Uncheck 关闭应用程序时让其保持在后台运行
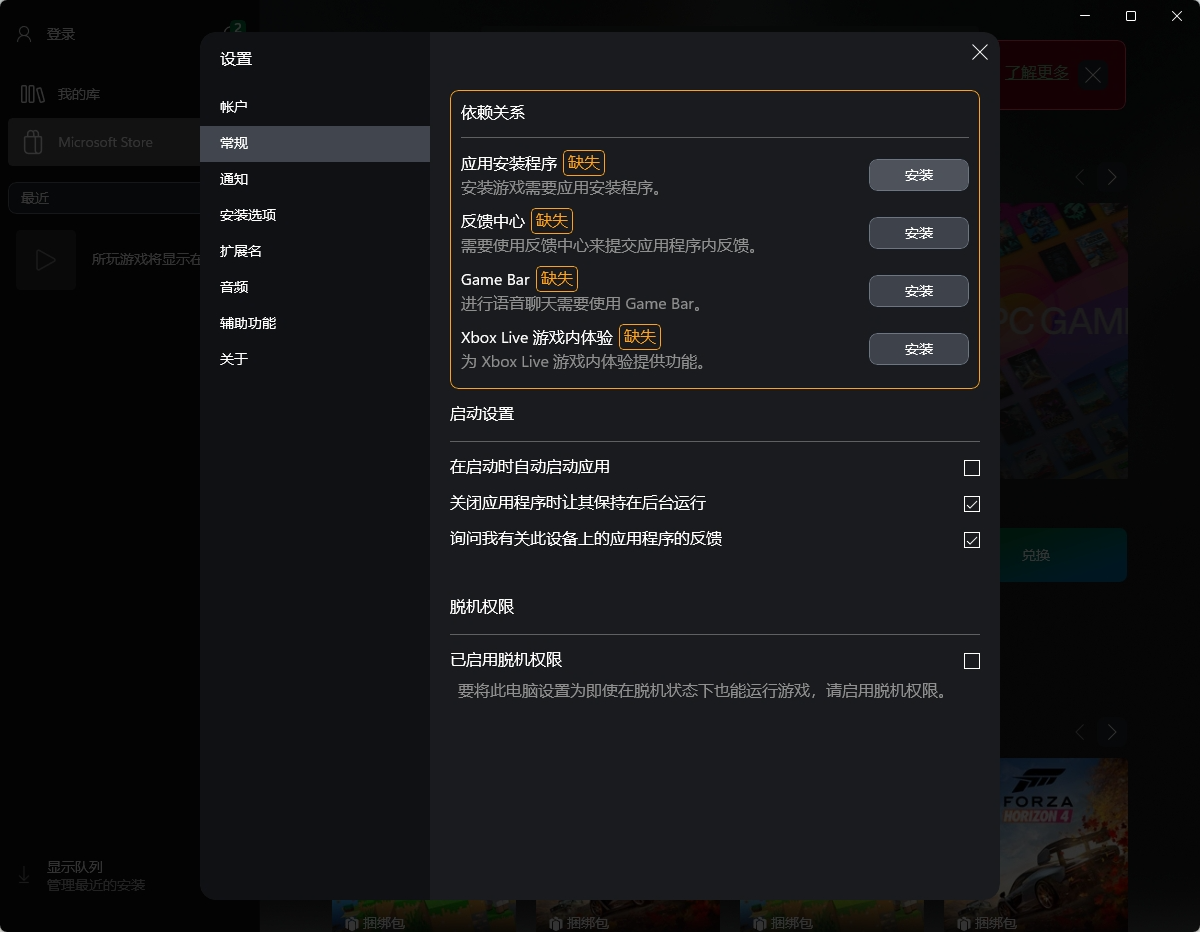Viewport: 1200px width, 932px height. tap(971, 504)
